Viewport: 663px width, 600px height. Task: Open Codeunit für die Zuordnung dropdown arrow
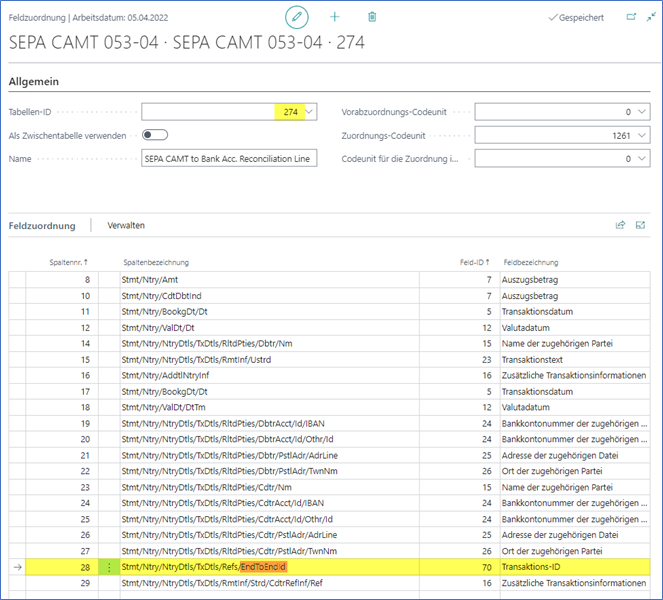pos(642,159)
